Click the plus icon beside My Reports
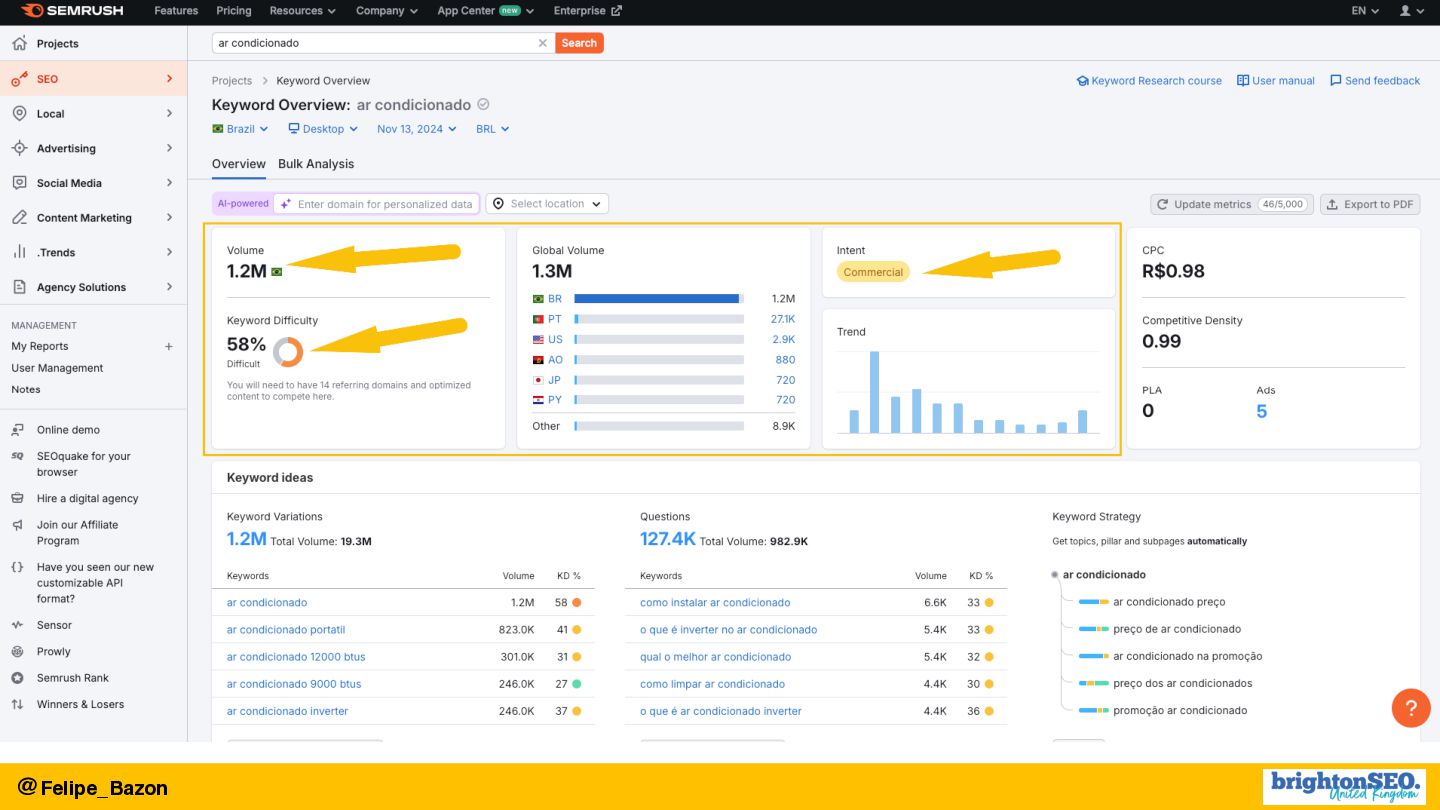Screen dimensions: 1440x810 click(169, 346)
